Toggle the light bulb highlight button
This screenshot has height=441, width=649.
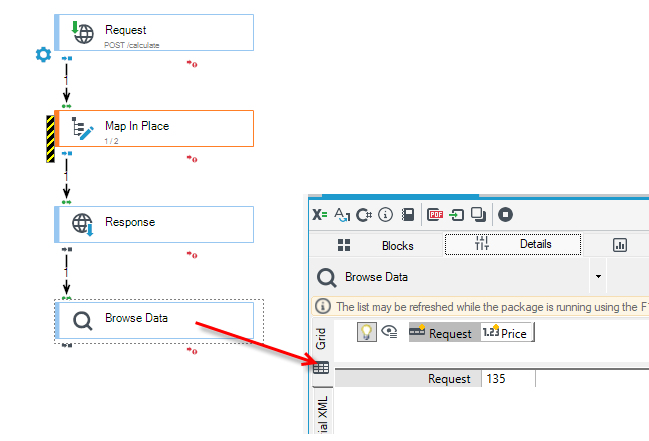(367, 332)
